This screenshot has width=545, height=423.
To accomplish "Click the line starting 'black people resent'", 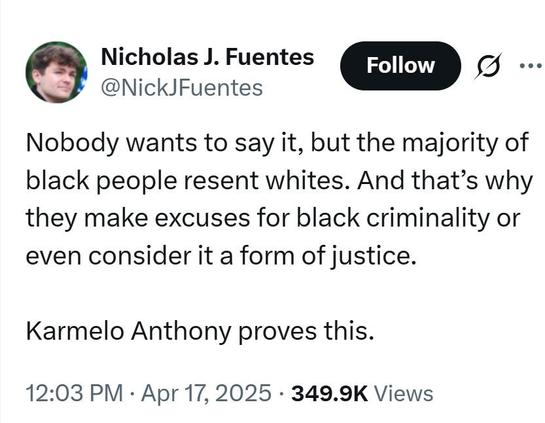I will click(x=279, y=181).
